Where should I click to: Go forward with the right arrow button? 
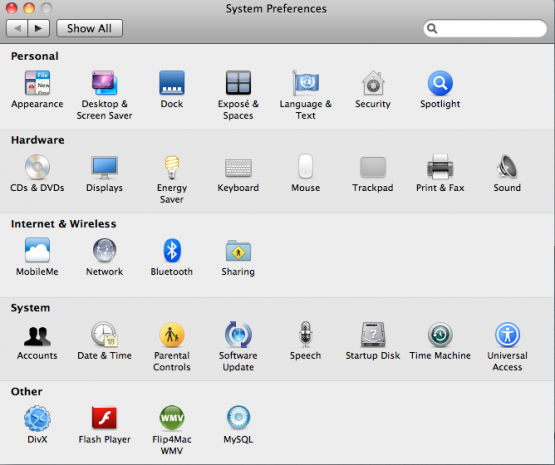point(39,28)
